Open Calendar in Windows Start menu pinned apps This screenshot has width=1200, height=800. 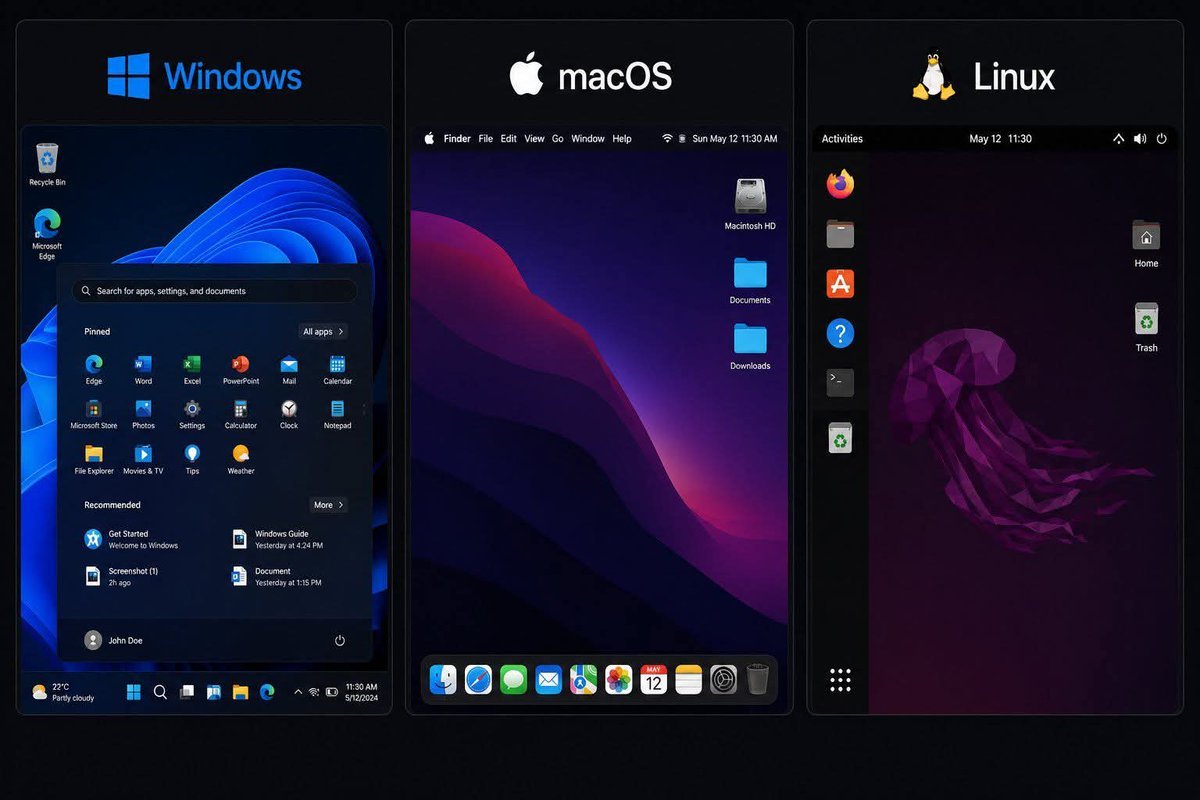pos(338,369)
